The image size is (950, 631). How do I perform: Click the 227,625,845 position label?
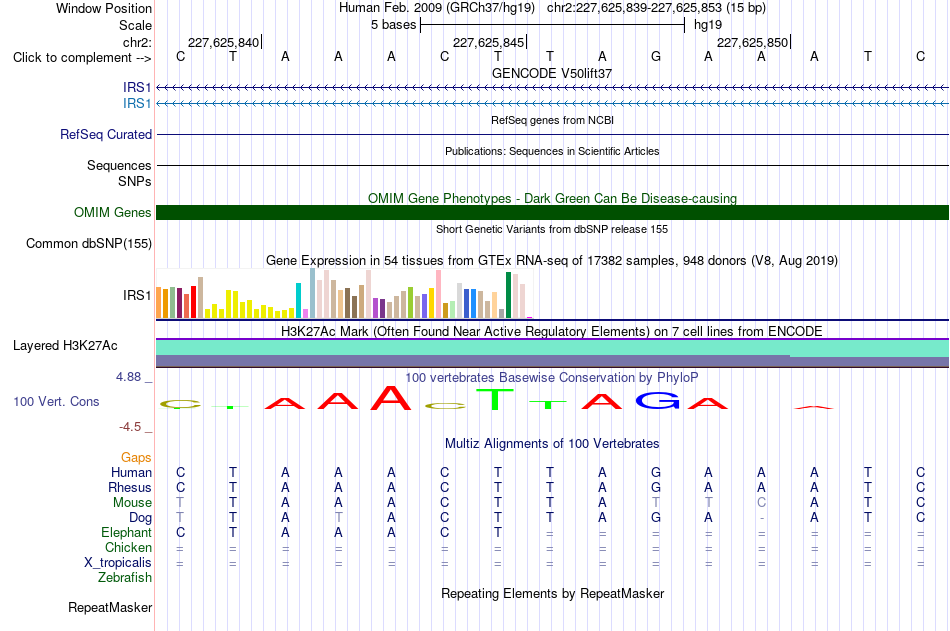pos(488,42)
